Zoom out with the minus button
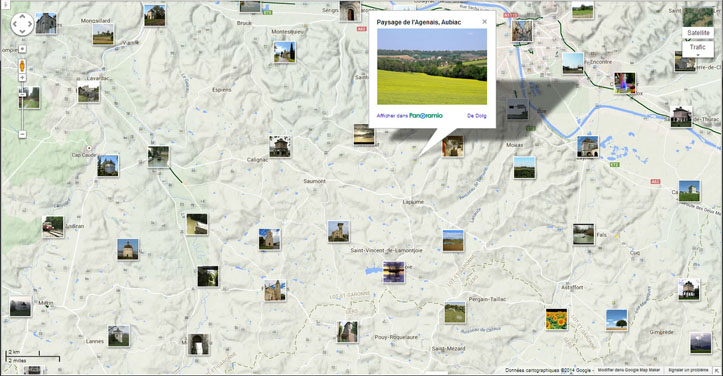 tap(22, 134)
